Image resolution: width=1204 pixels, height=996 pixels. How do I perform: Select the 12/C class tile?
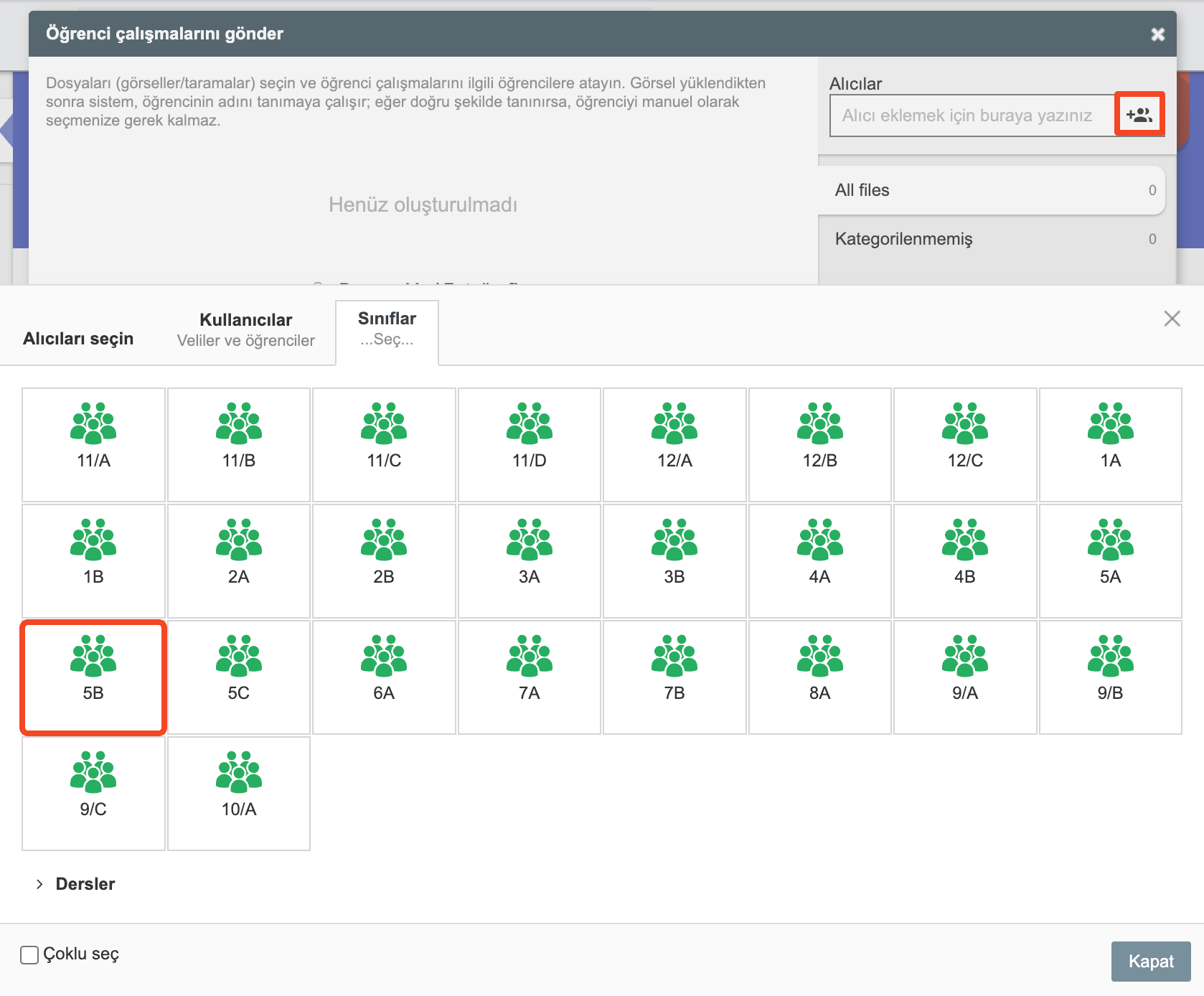point(965,445)
